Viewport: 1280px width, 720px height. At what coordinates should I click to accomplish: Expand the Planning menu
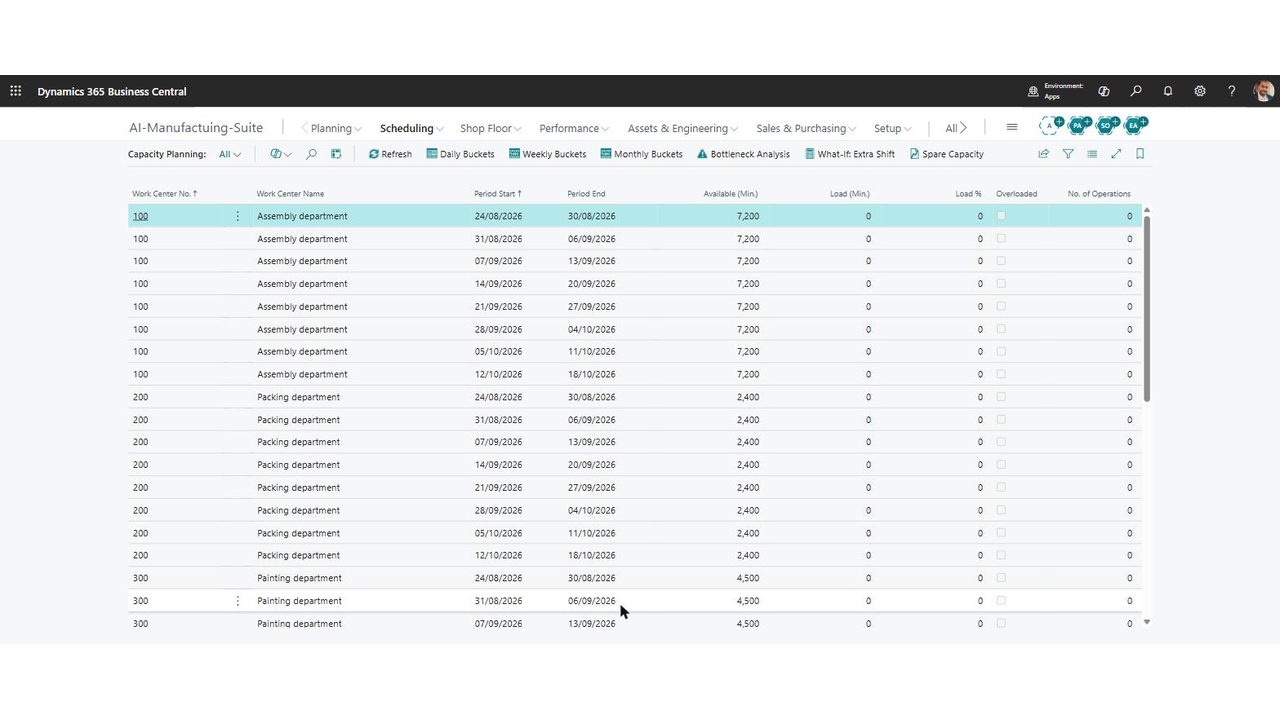coord(336,128)
